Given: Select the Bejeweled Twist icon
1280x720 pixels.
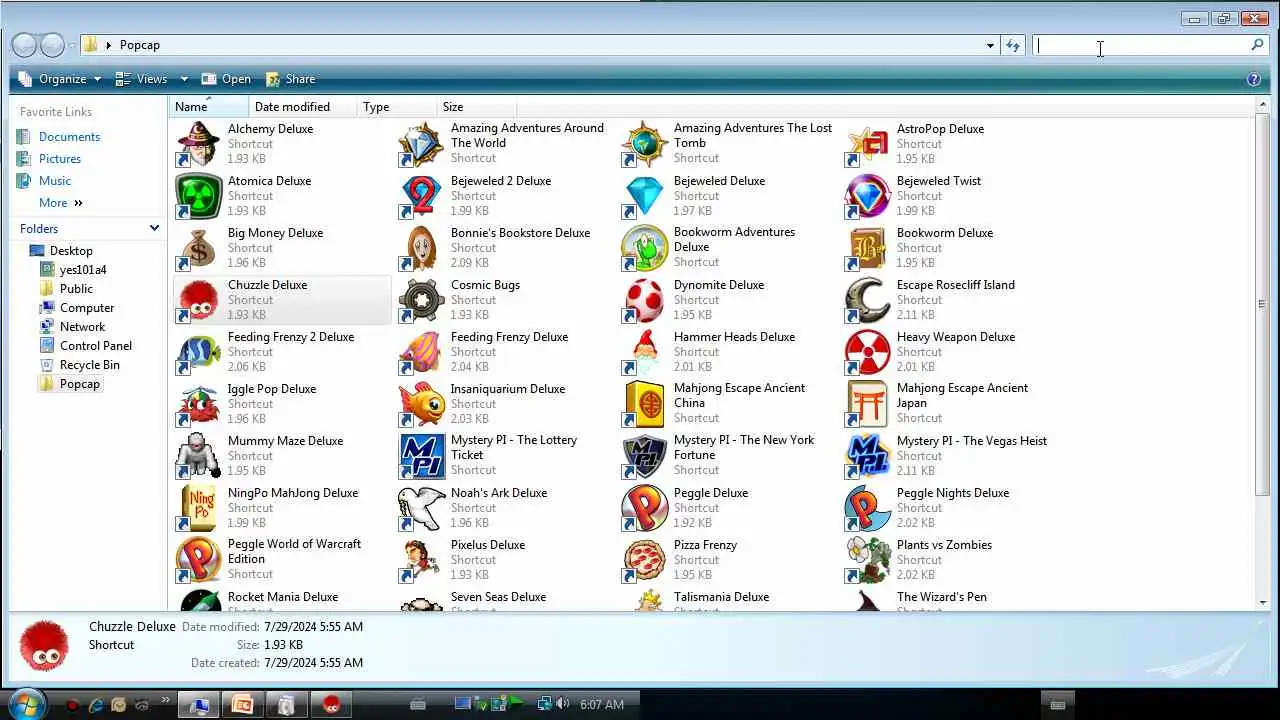Looking at the screenshot, I should pyautogui.click(x=867, y=196).
